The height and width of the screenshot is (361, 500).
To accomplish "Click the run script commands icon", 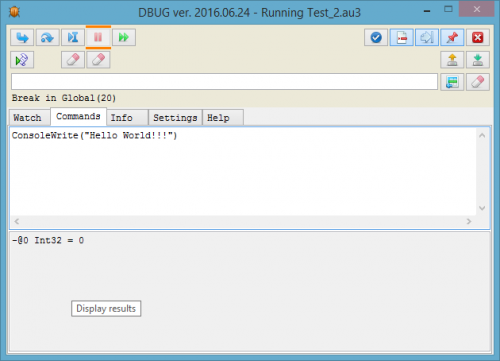I will coord(22,60).
